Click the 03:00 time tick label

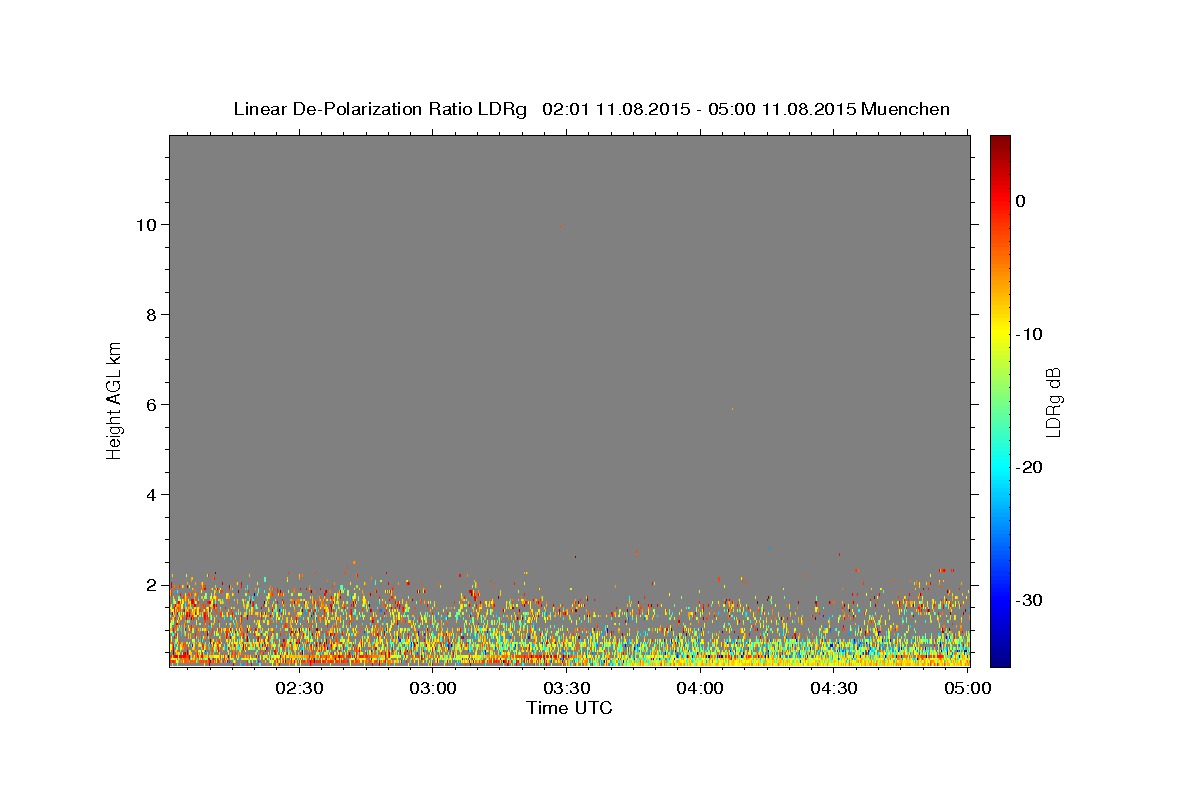tap(433, 688)
